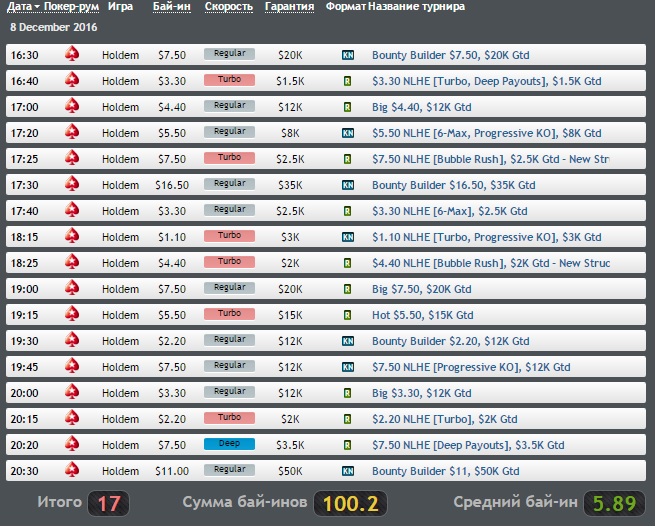The image size is (657, 528).
Task: Click R format icon in Hot $5.50 row
Action: 347,315
